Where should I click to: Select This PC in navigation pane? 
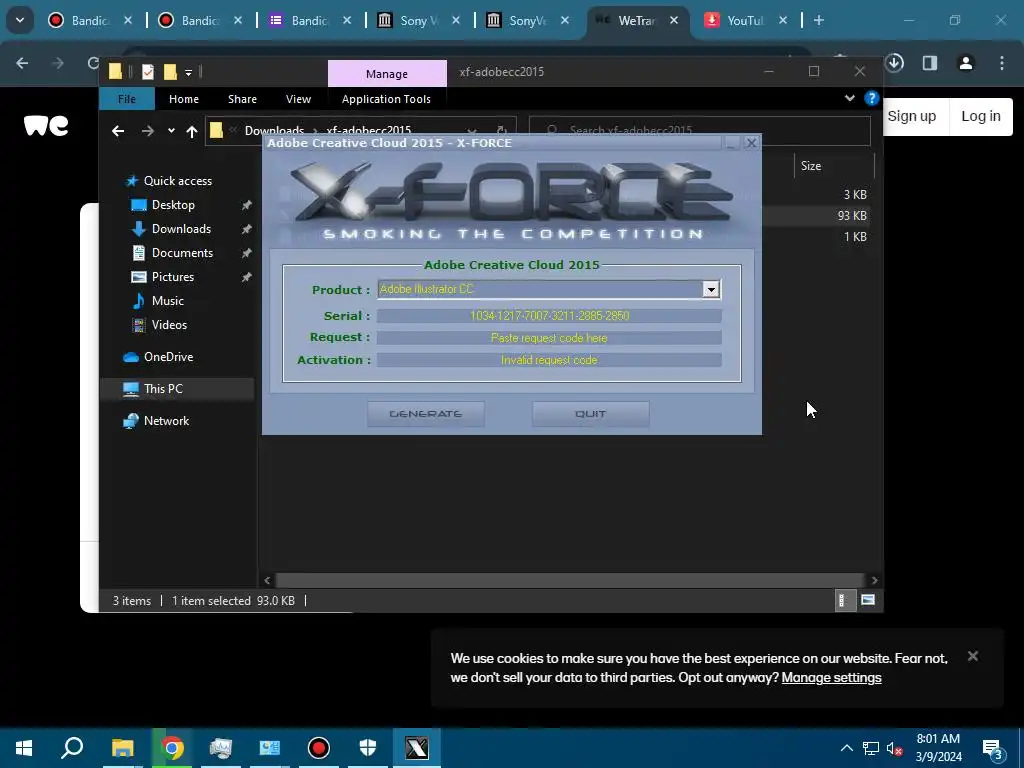(163, 389)
